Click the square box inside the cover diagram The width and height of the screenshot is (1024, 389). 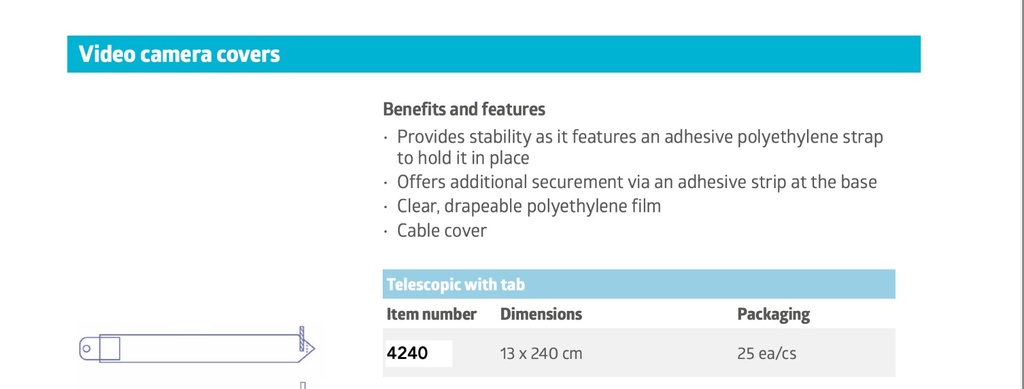tap(110, 349)
